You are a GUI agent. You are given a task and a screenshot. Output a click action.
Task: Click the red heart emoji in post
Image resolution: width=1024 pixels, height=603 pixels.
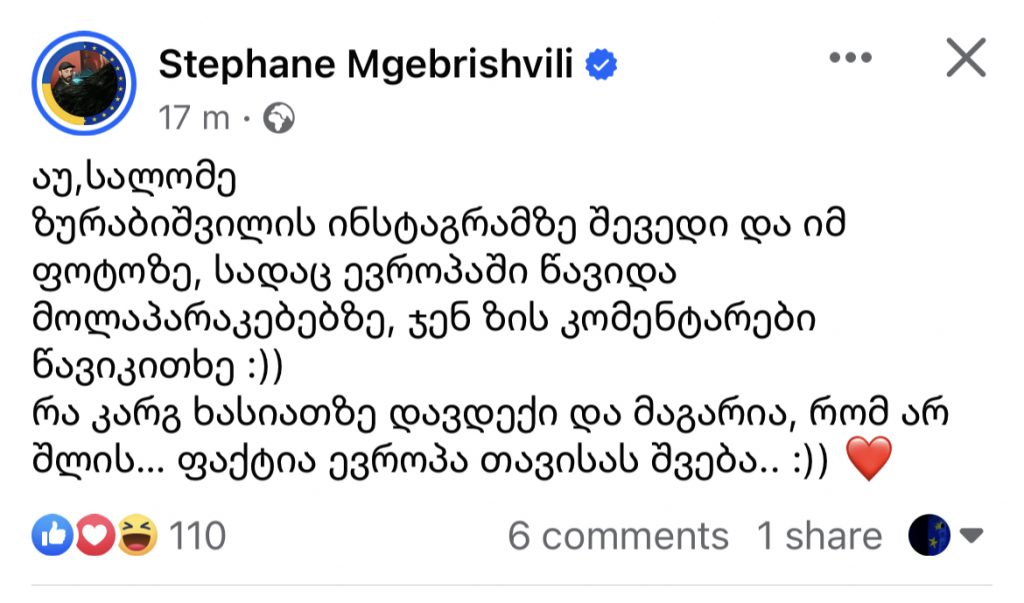867,461
